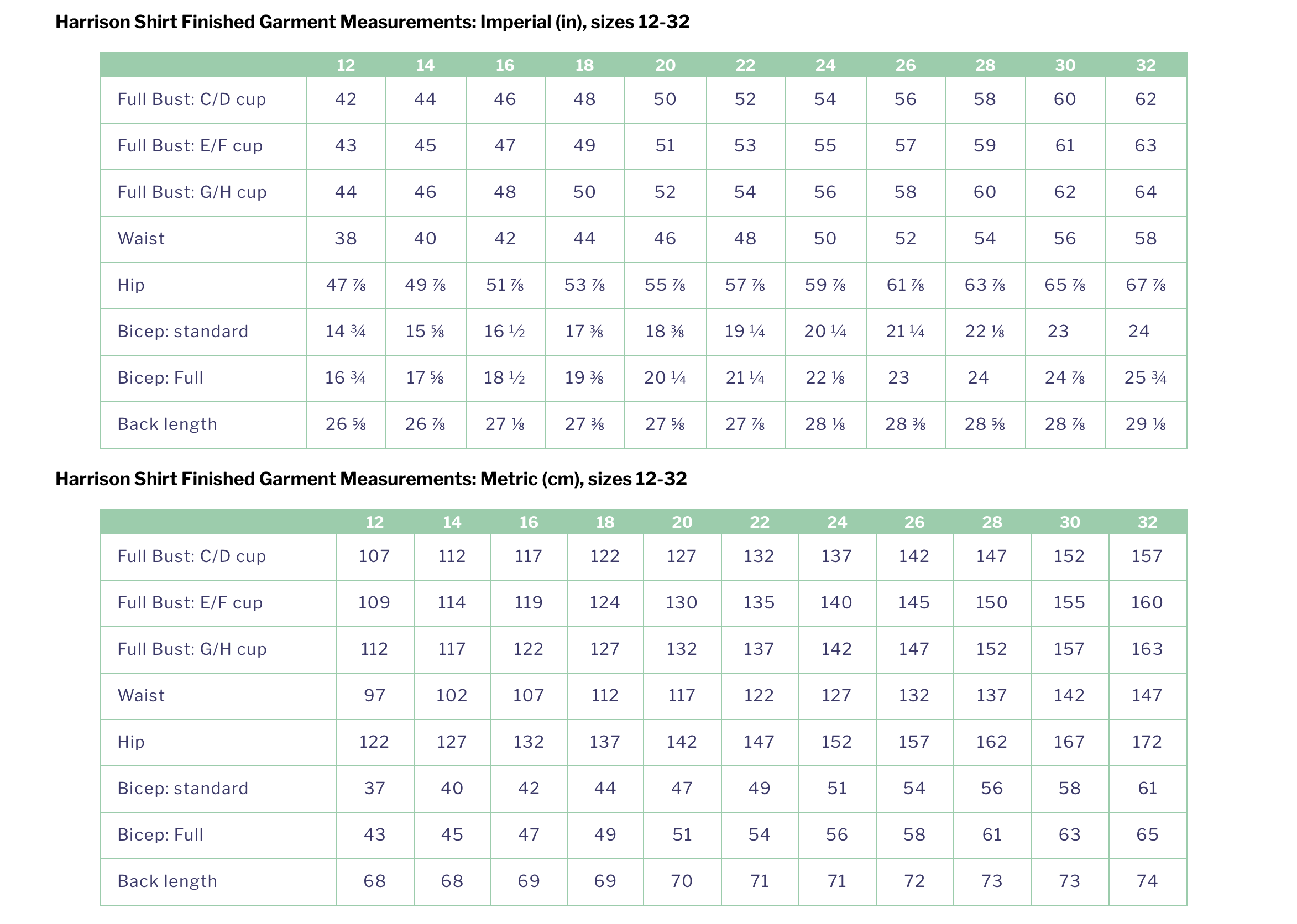Click Hip row label in Metric table
The height and width of the screenshot is (924, 1297).
pos(131,742)
